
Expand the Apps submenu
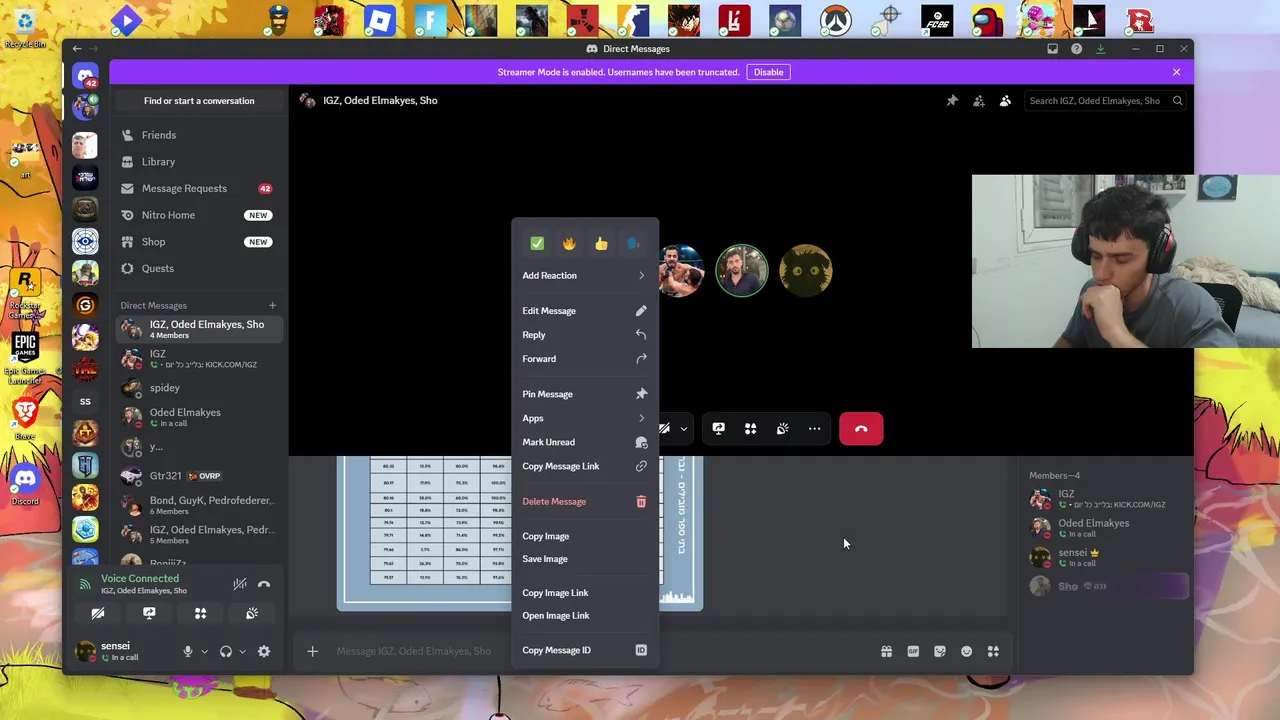point(585,418)
